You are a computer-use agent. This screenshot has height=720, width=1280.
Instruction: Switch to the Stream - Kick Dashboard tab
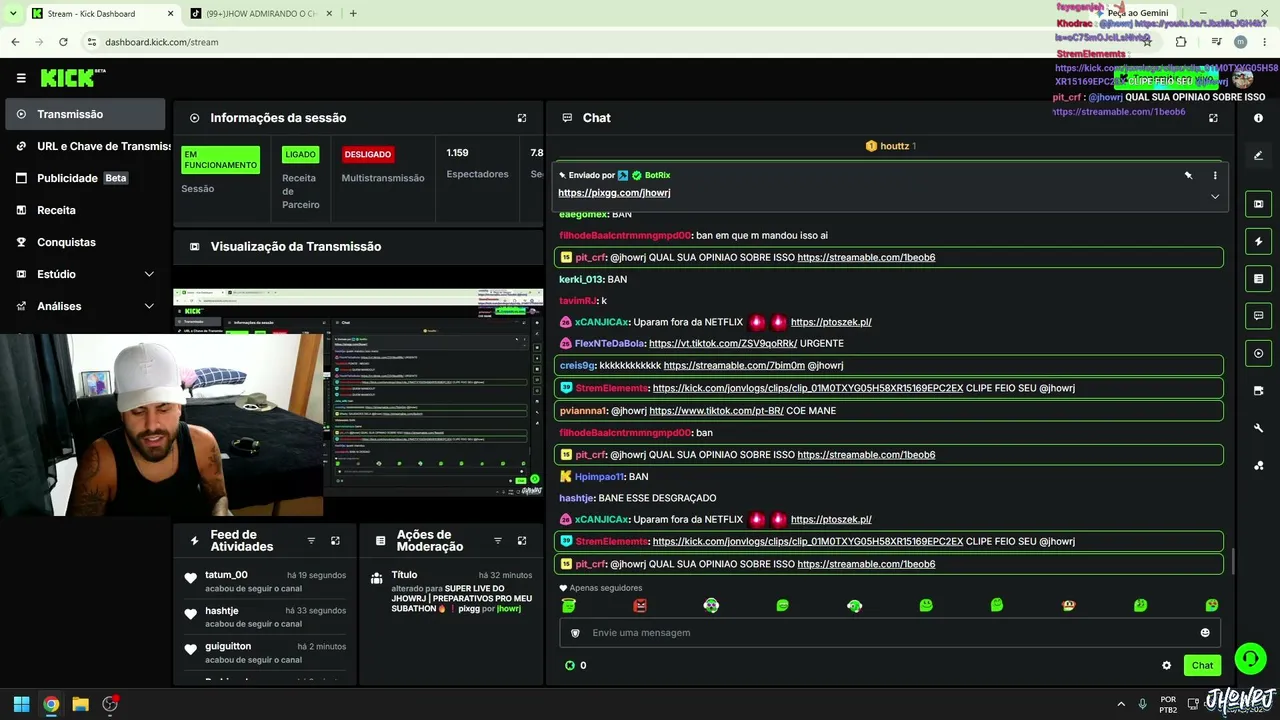click(x=100, y=13)
